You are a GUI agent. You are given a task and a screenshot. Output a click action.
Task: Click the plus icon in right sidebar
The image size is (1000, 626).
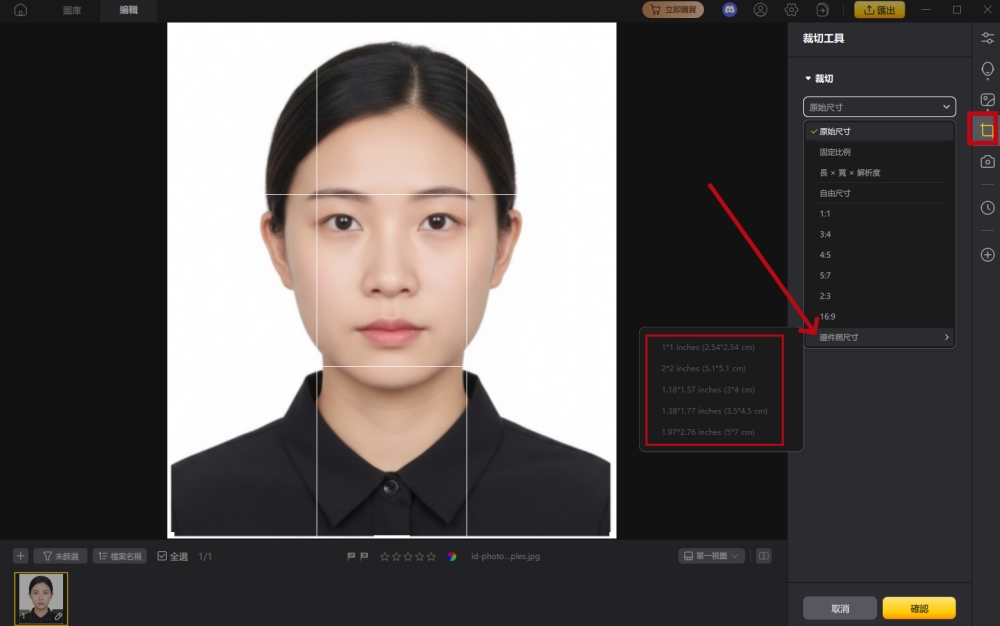point(987,255)
